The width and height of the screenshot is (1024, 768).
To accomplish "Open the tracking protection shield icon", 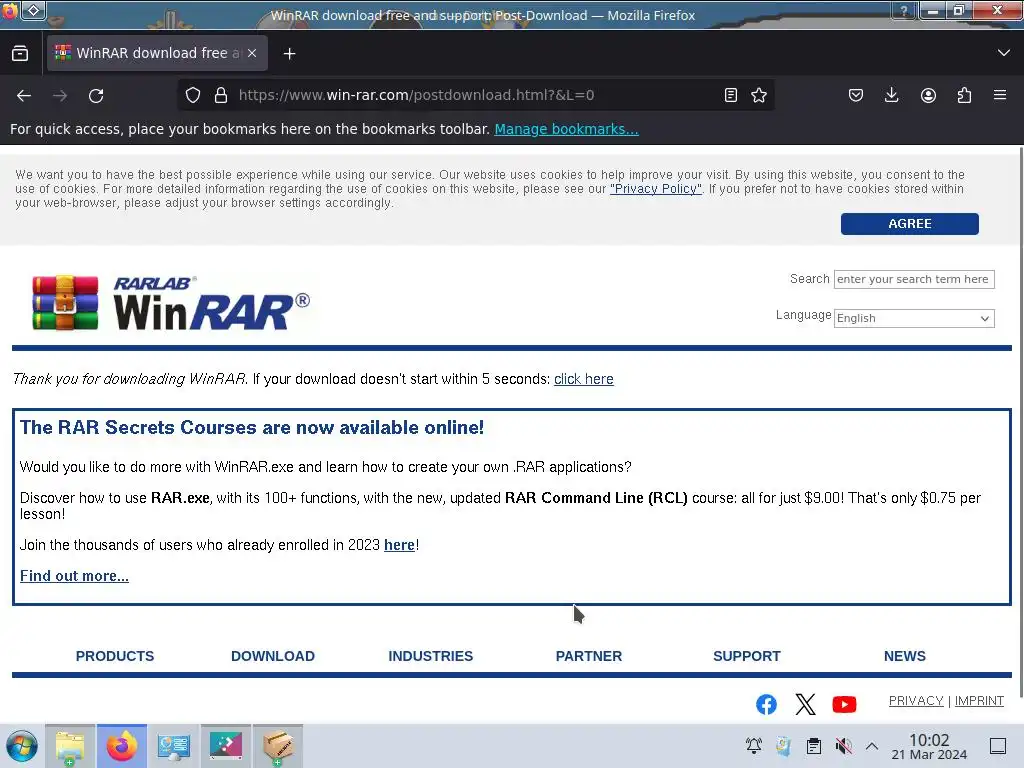I will [193, 95].
